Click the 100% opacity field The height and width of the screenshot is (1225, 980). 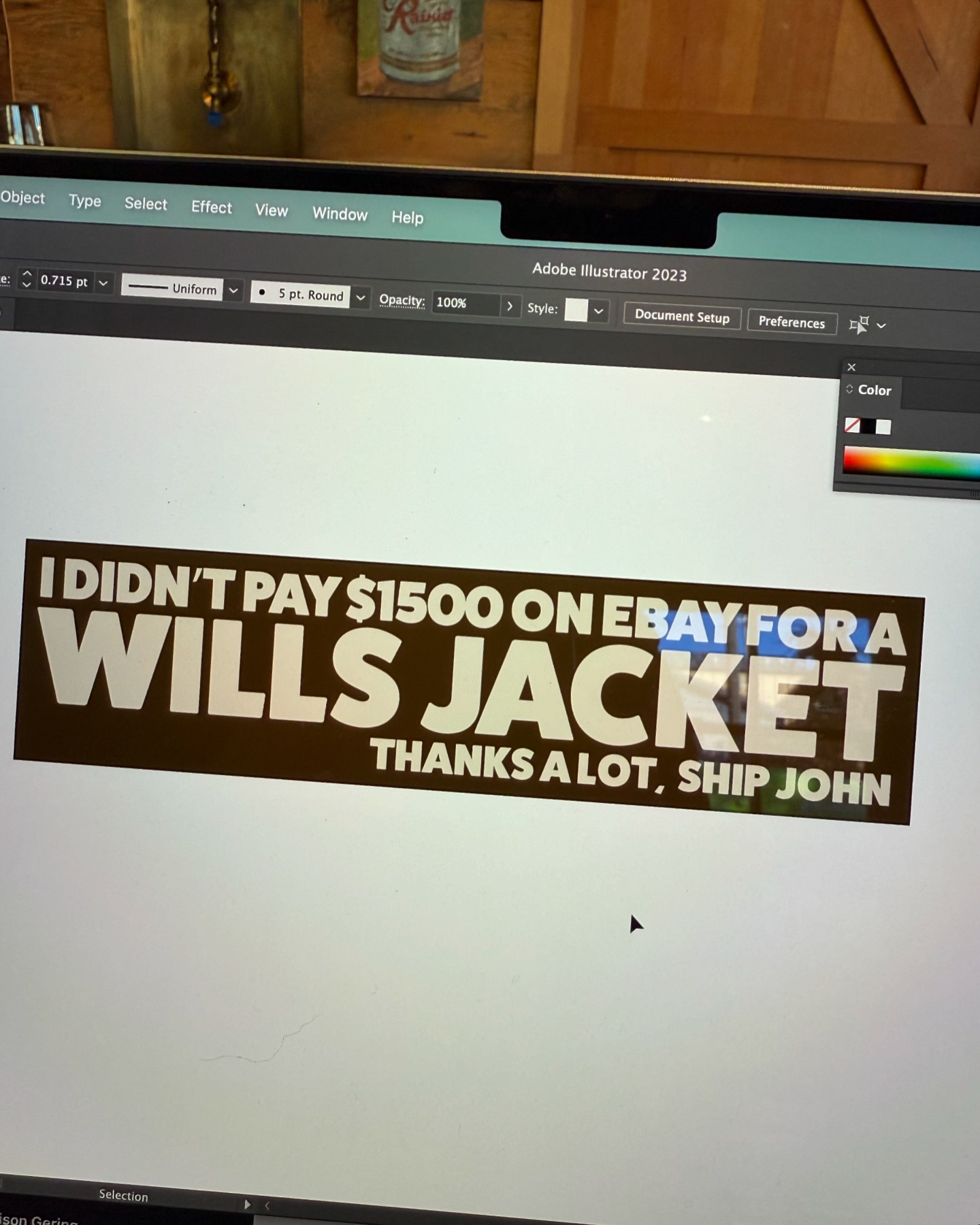[465, 304]
